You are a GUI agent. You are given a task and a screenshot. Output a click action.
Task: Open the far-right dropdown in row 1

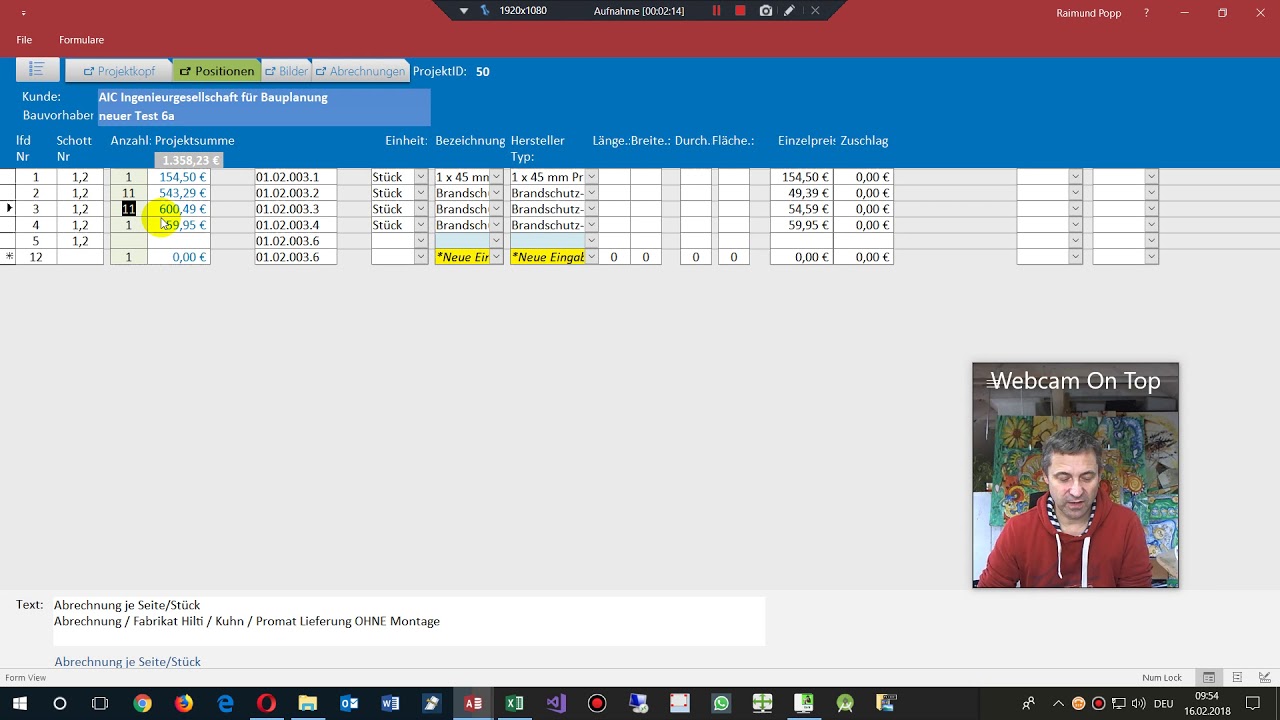point(1151,177)
